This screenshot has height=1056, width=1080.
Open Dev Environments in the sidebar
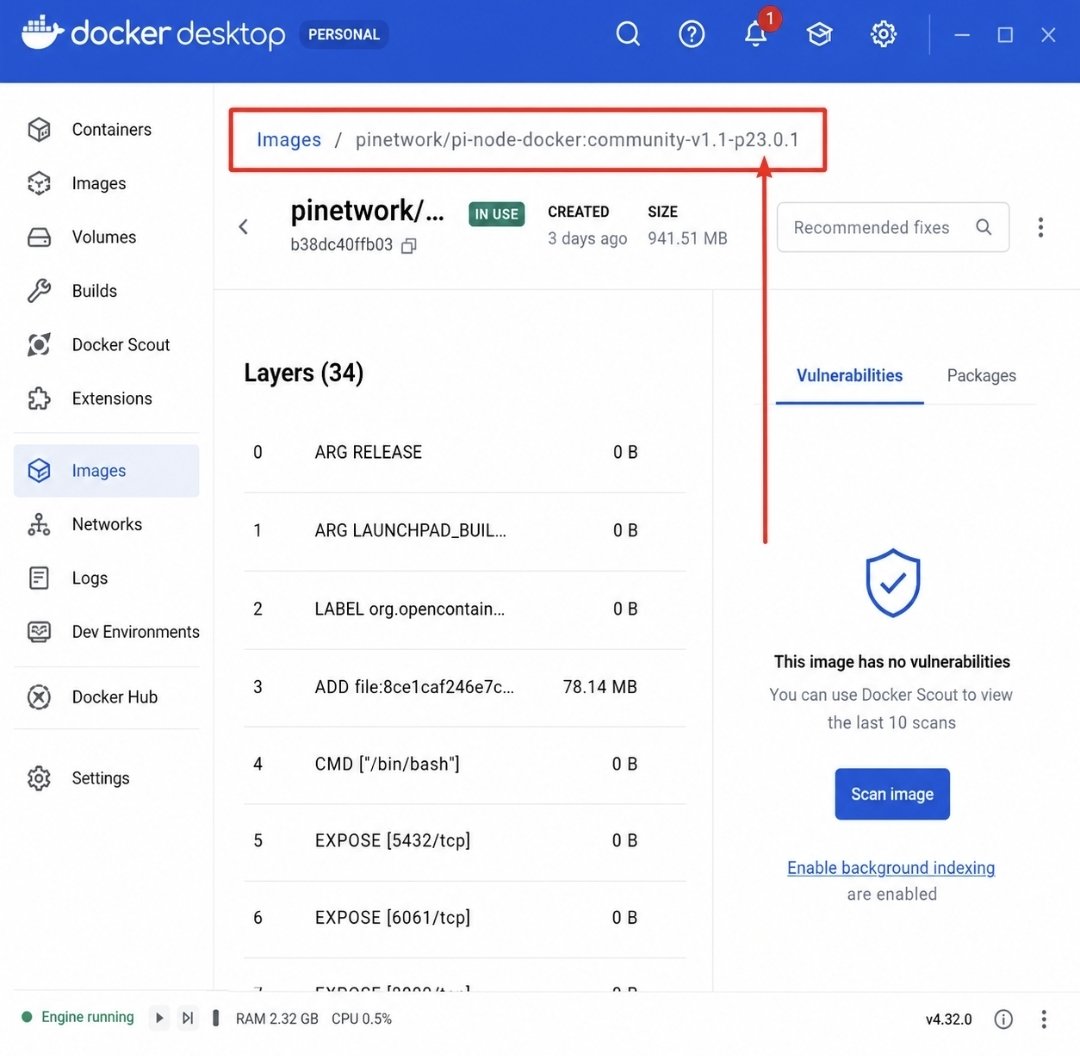[x=107, y=632]
